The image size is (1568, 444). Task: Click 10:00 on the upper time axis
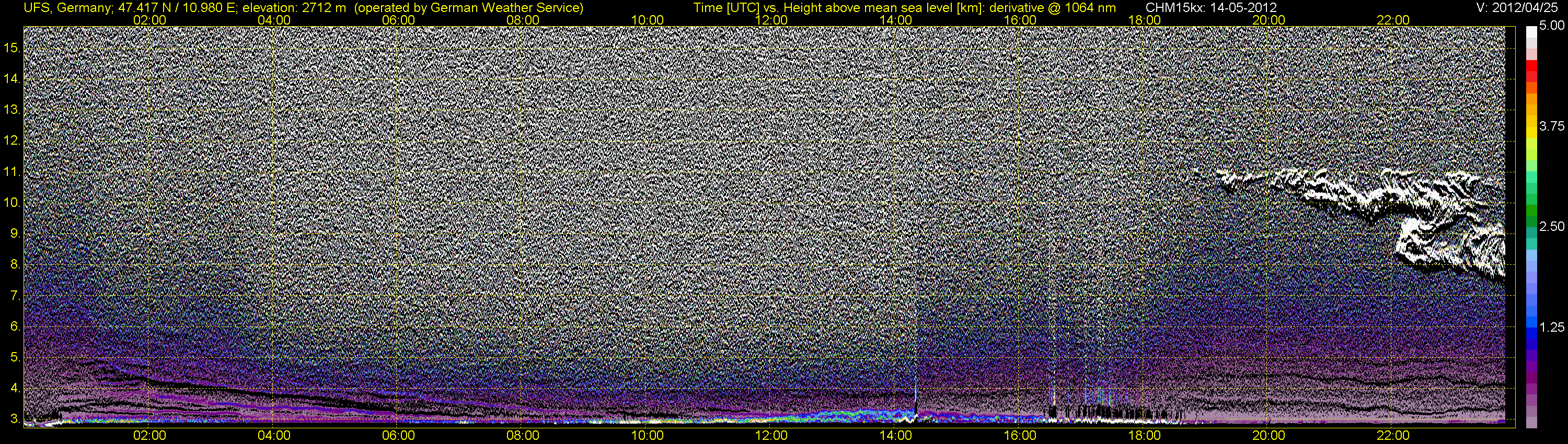647,20
